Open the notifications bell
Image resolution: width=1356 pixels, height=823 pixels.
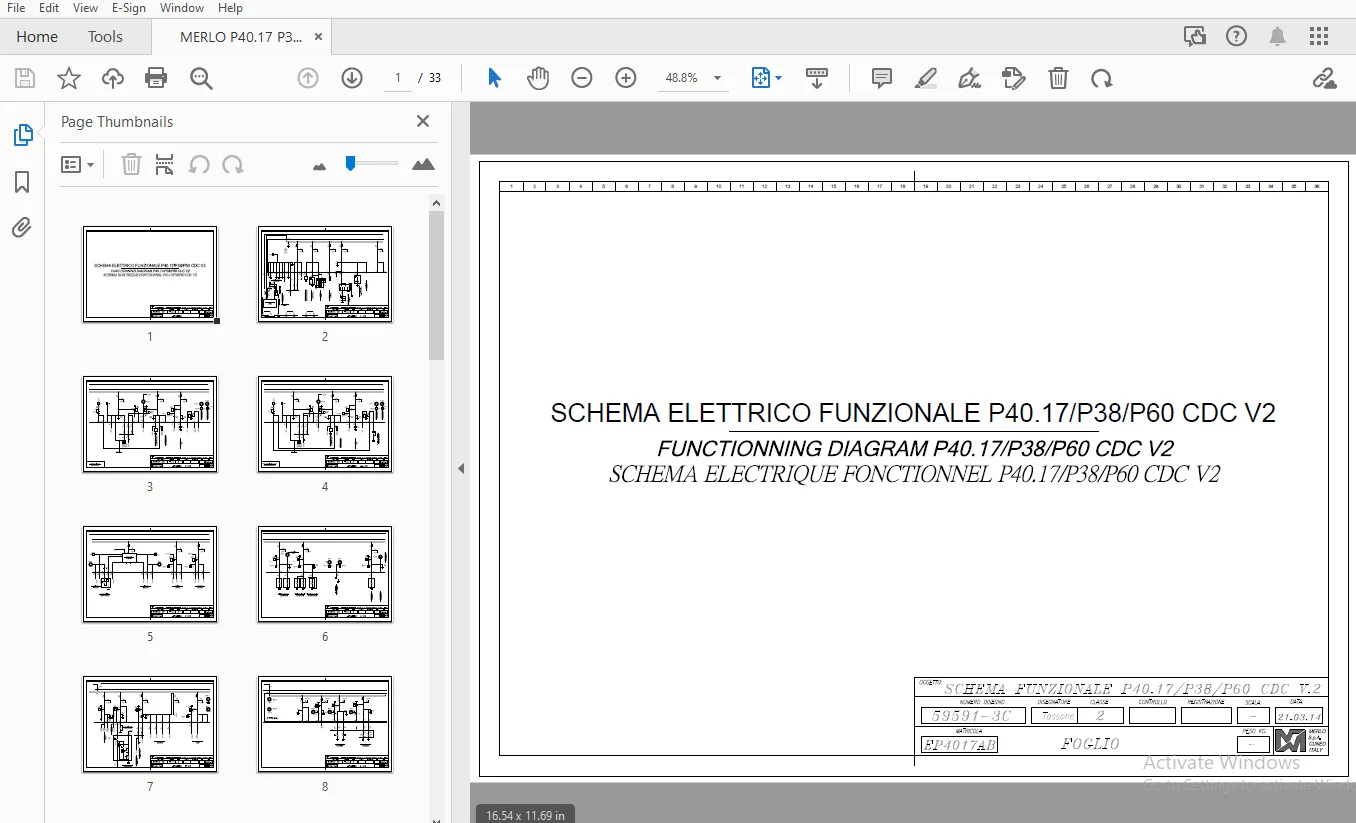click(1277, 37)
